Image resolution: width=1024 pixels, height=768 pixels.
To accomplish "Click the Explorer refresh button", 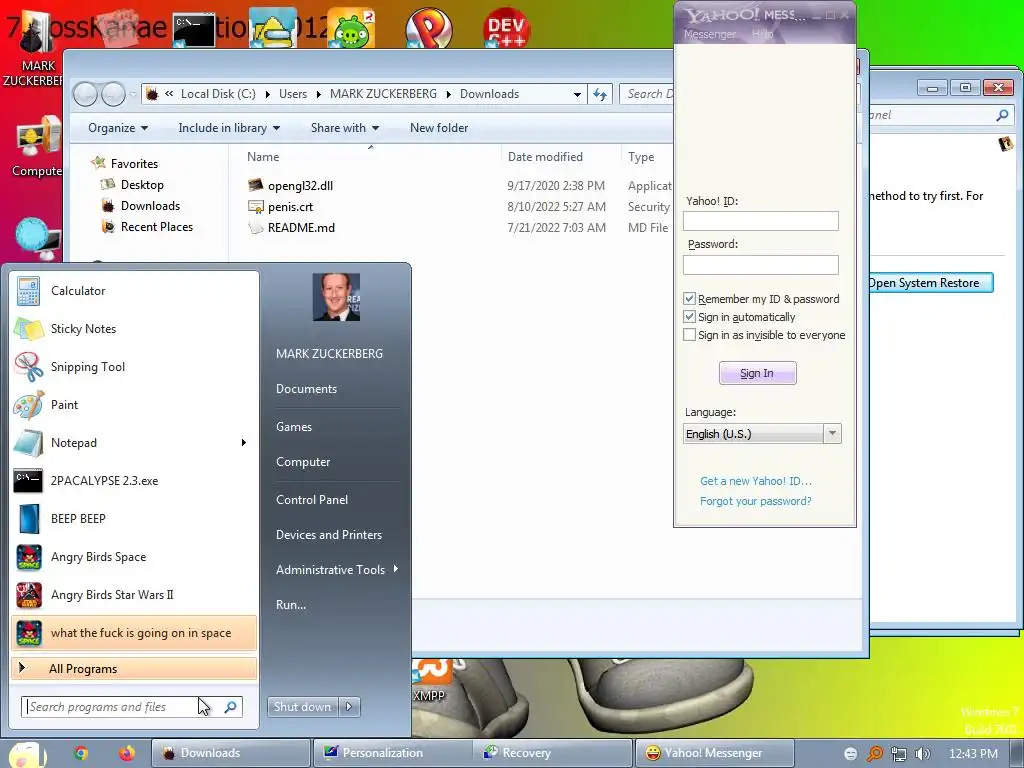I will pos(600,94).
